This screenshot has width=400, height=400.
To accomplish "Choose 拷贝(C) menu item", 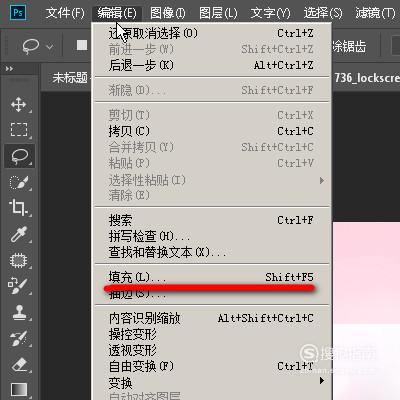I will tap(211, 131).
